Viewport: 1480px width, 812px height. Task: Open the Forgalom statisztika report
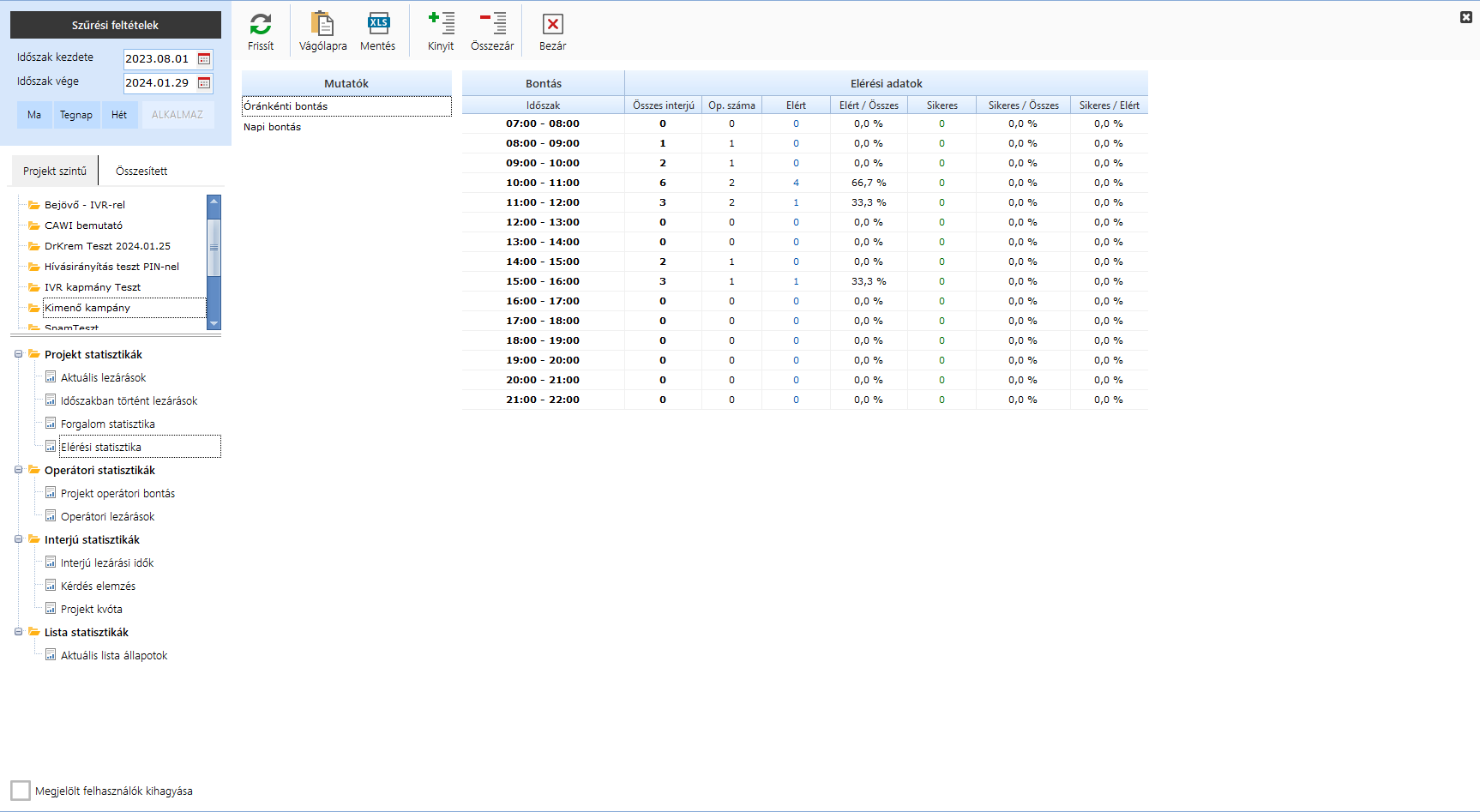[x=107, y=424]
